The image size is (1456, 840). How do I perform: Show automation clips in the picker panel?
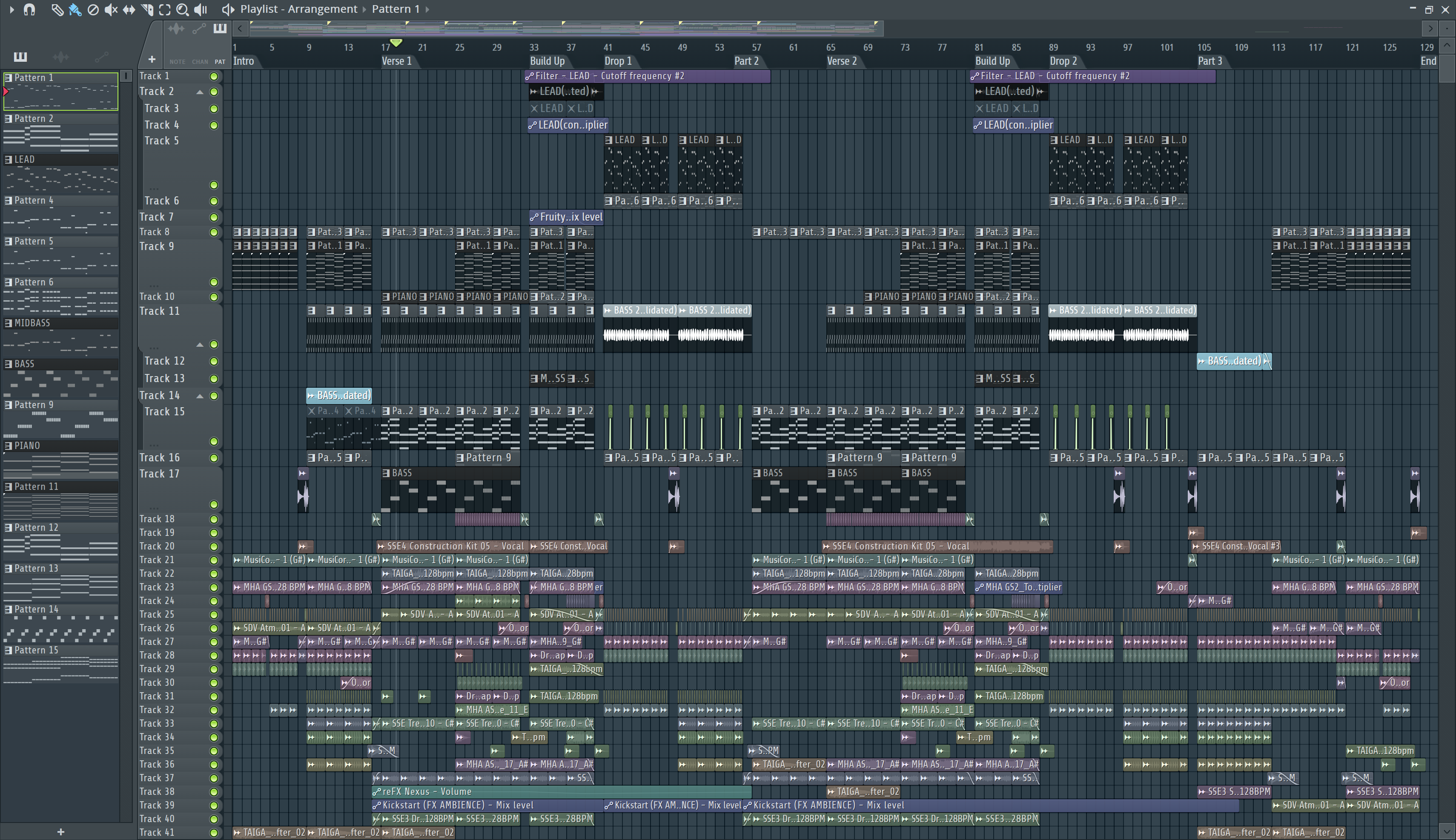101,57
